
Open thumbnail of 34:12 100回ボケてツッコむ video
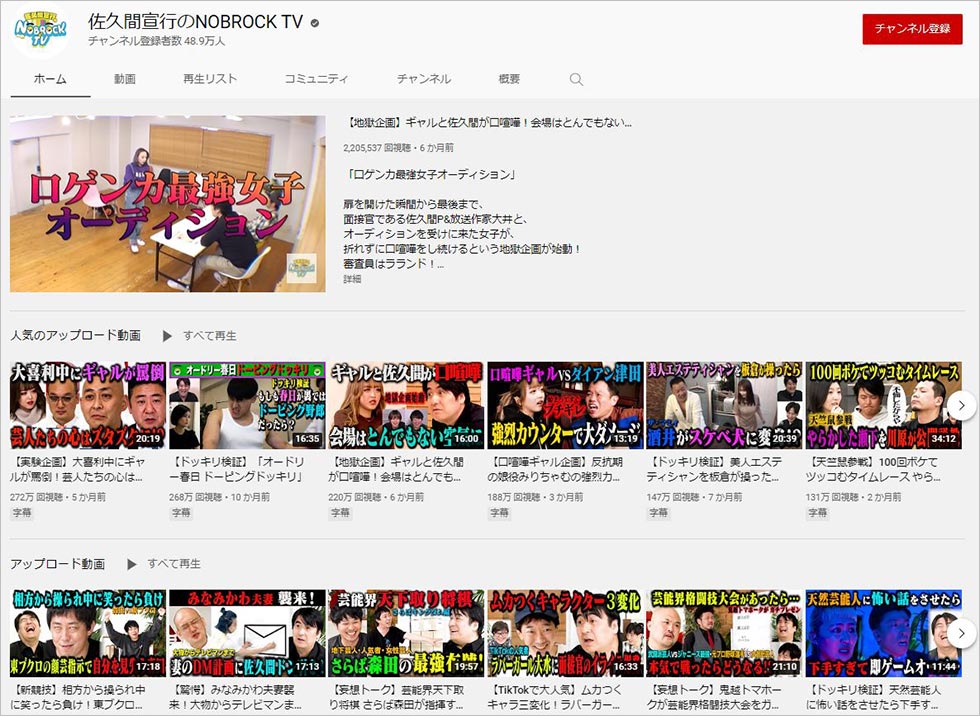884,405
